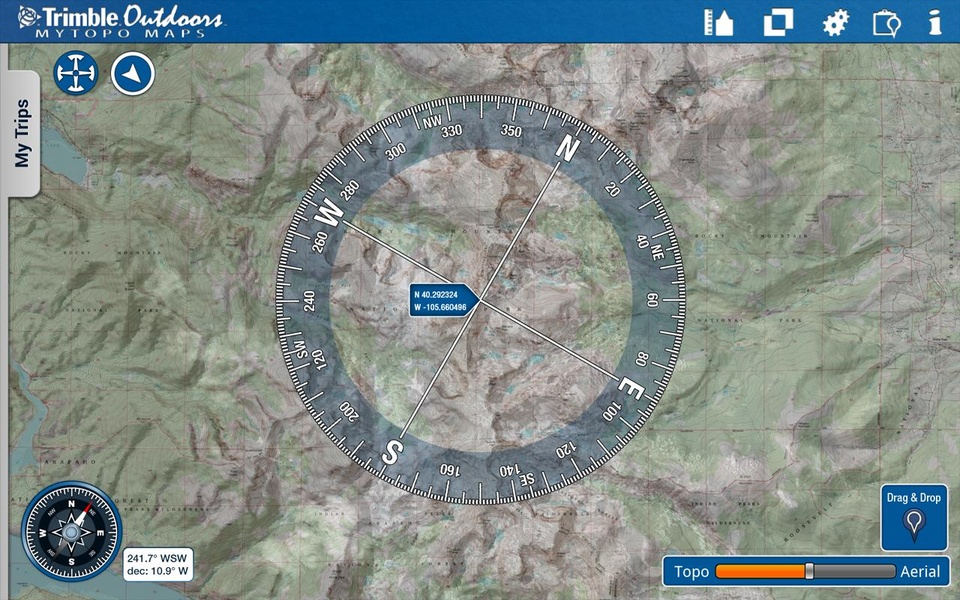Click the small compass widget at bottom left
960x600 pixels.
point(72,531)
